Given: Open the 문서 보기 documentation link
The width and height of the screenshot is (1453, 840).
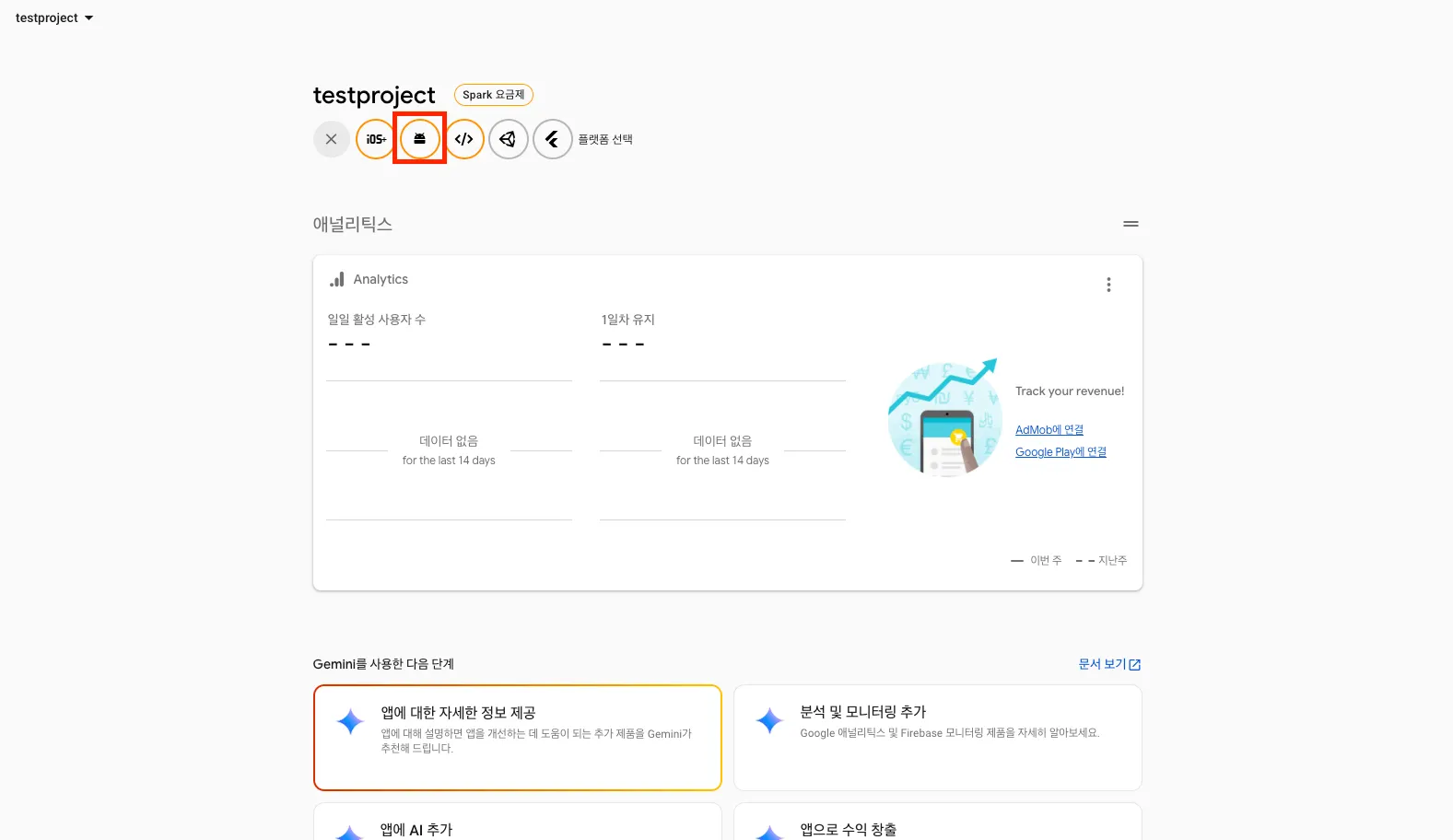Looking at the screenshot, I should pos(1109,664).
